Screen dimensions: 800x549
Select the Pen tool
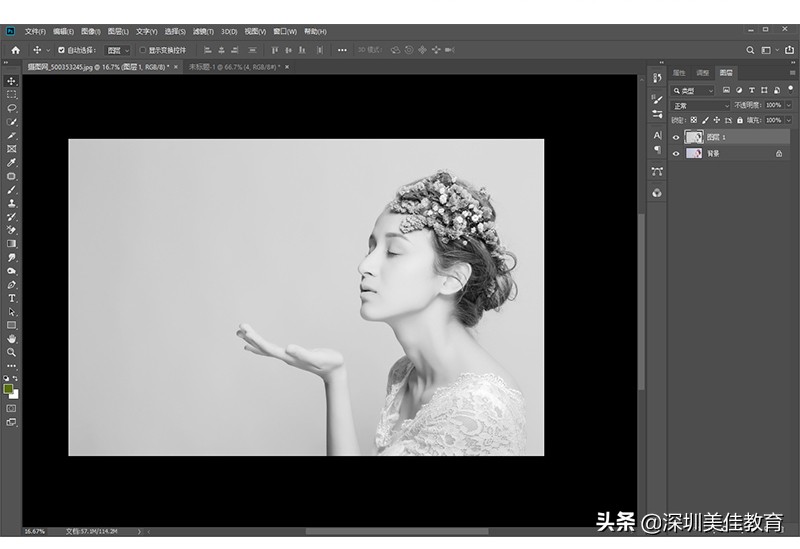(11, 285)
